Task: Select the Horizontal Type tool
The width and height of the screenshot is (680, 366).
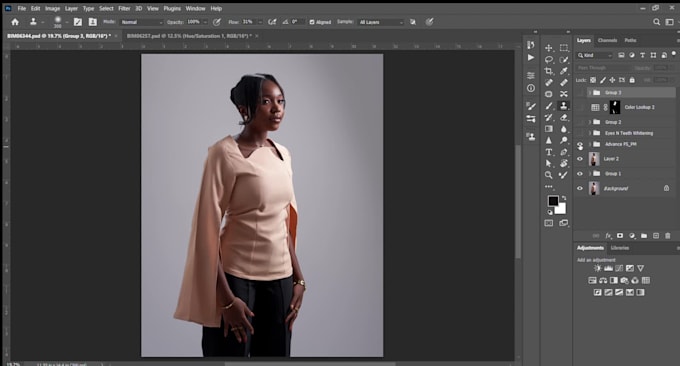Action: tap(549, 152)
